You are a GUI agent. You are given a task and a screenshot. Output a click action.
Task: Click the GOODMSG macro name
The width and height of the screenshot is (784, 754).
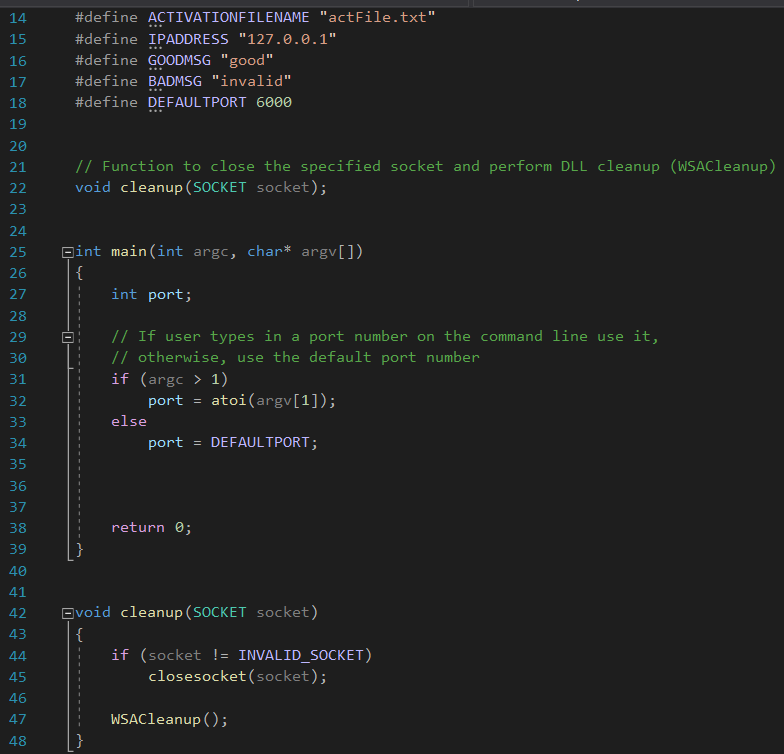[x=179, y=60]
